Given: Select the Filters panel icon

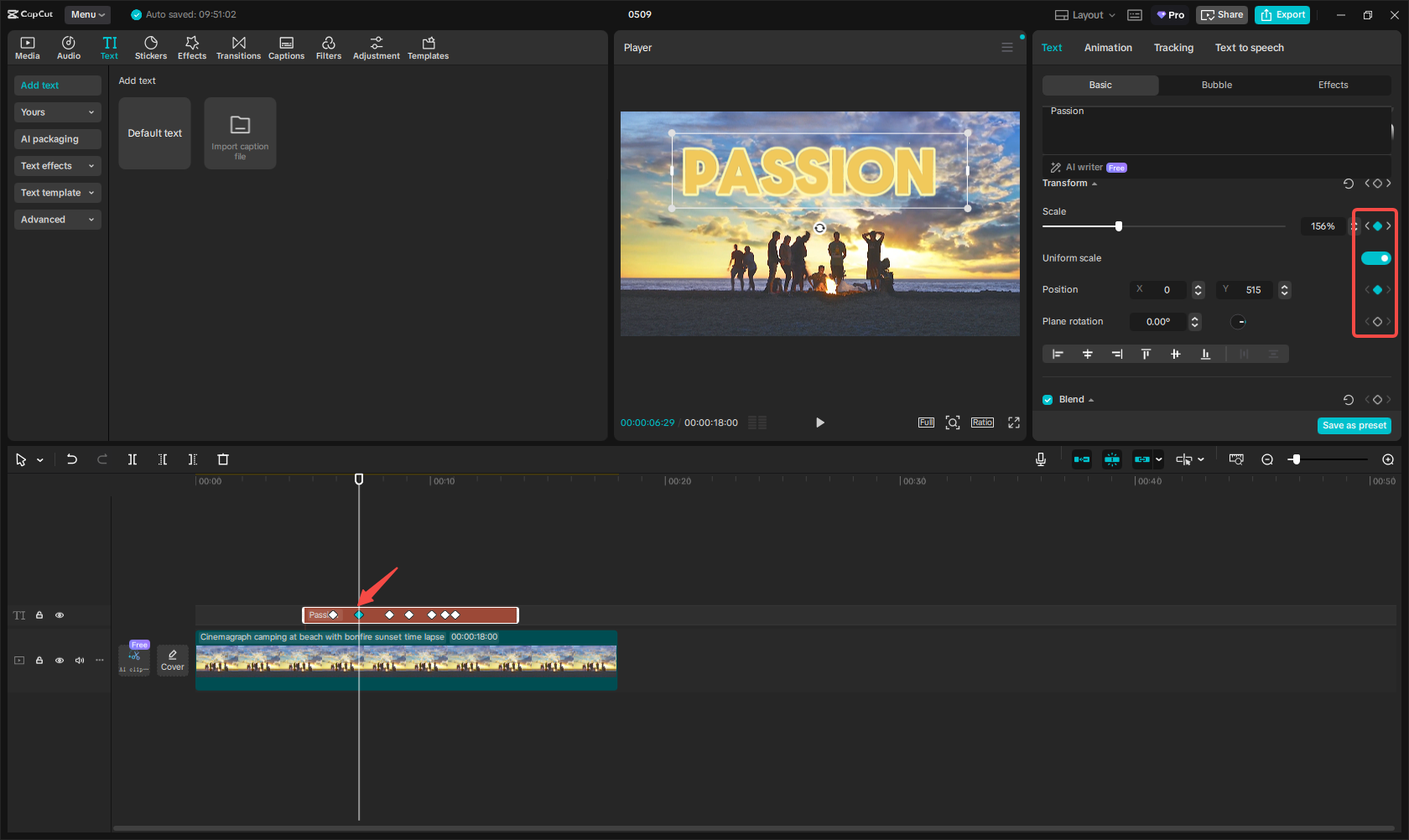Looking at the screenshot, I should click(329, 47).
